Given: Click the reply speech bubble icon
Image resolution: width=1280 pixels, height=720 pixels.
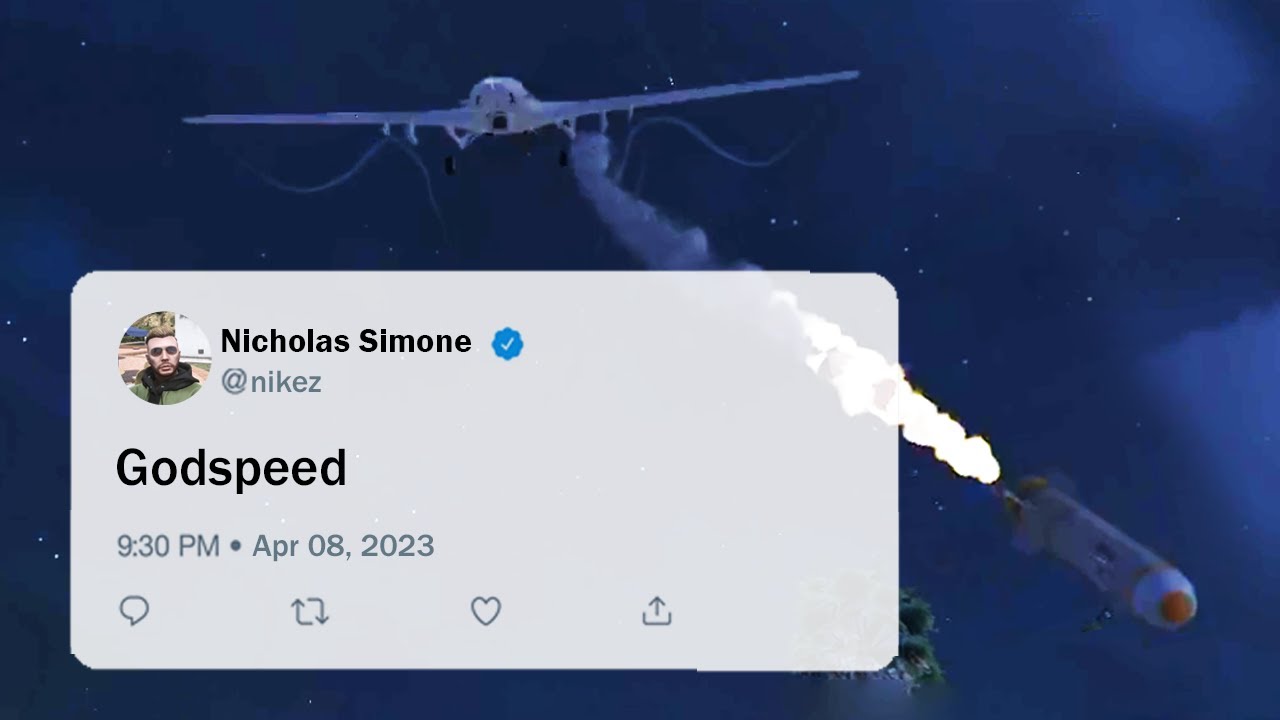Looking at the screenshot, I should [x=134, y=610].
